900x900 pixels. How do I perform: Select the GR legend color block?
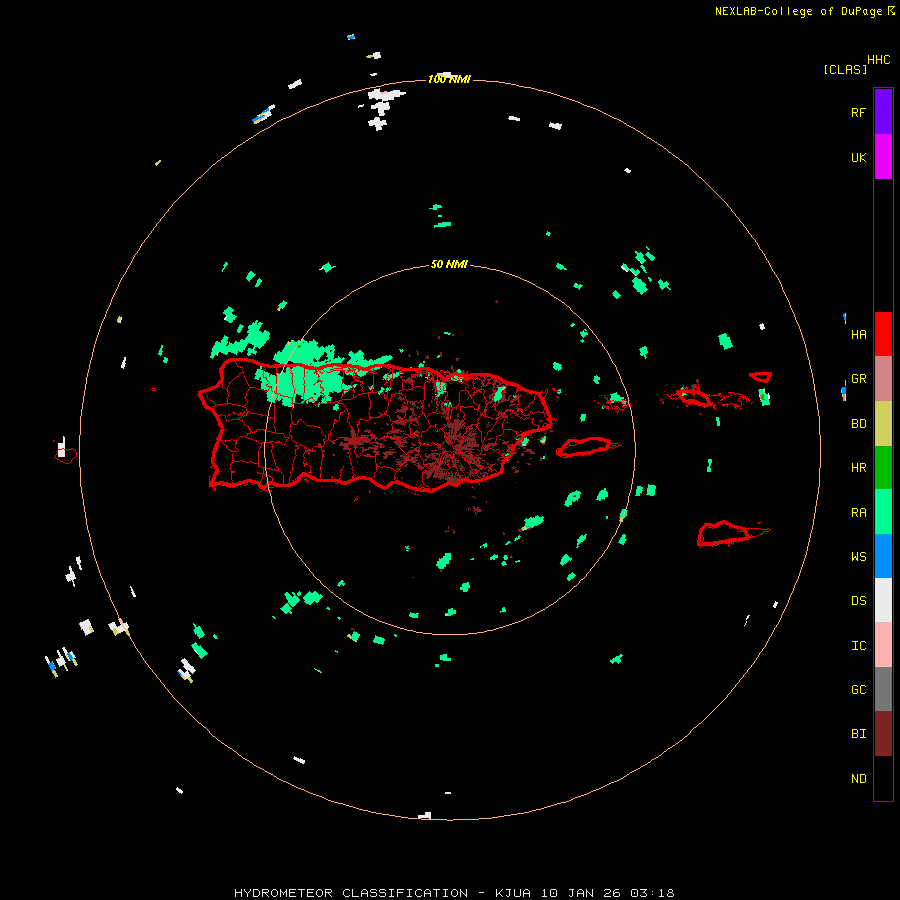point(883,379)
